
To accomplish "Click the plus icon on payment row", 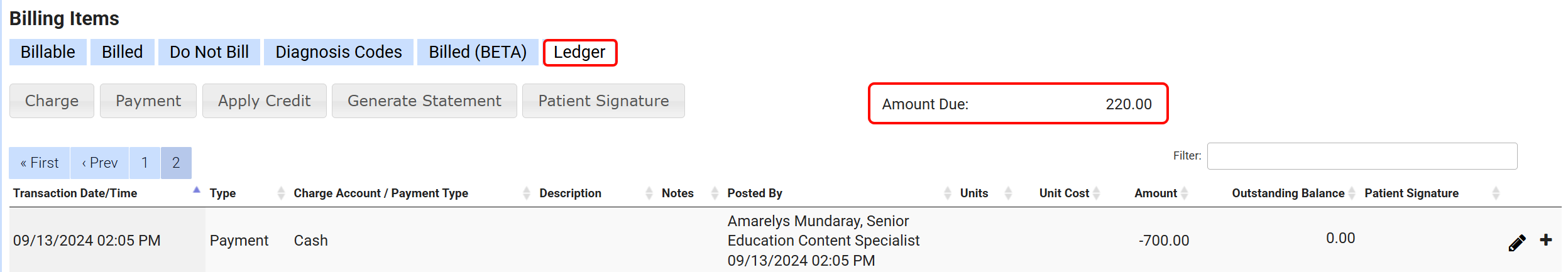I will click(1545, 240).
